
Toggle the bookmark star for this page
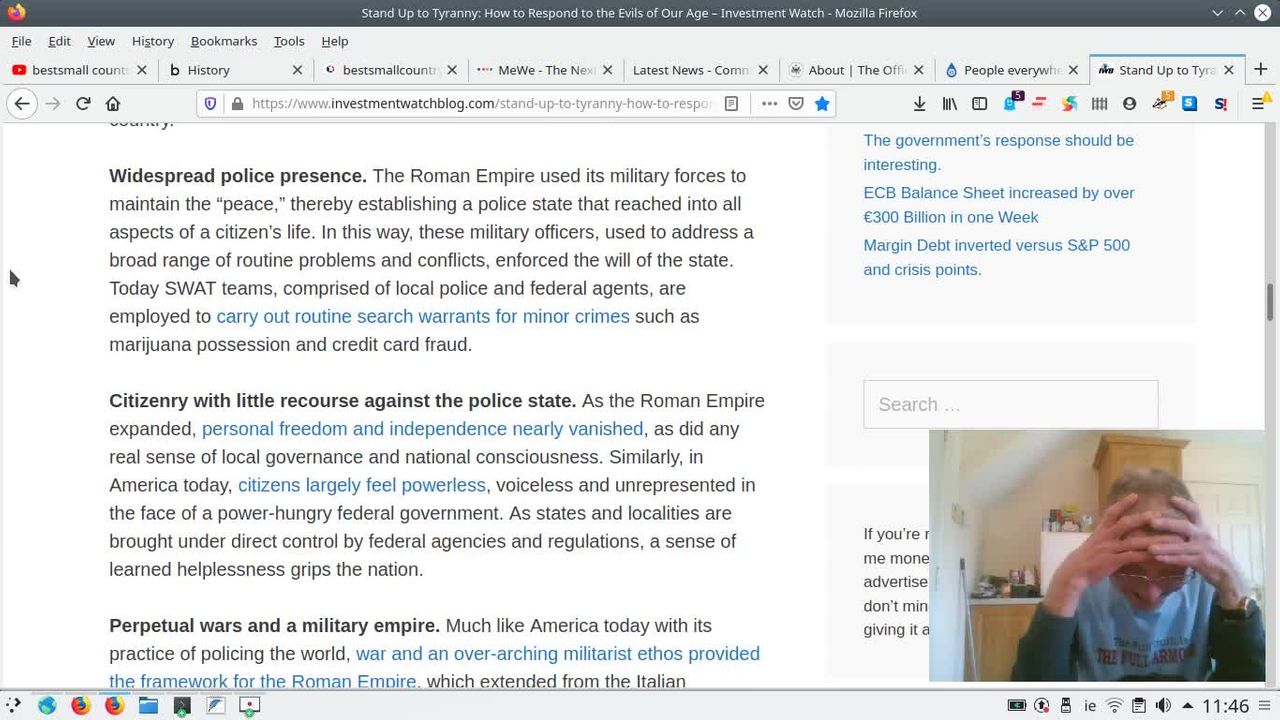coord(822,104)
